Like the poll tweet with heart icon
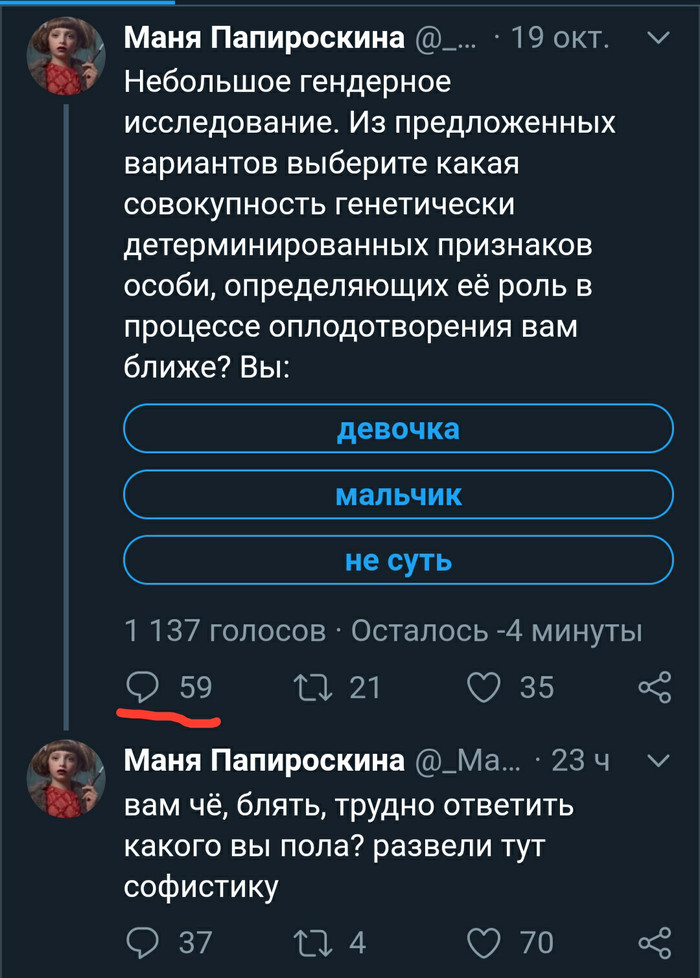 484,687
